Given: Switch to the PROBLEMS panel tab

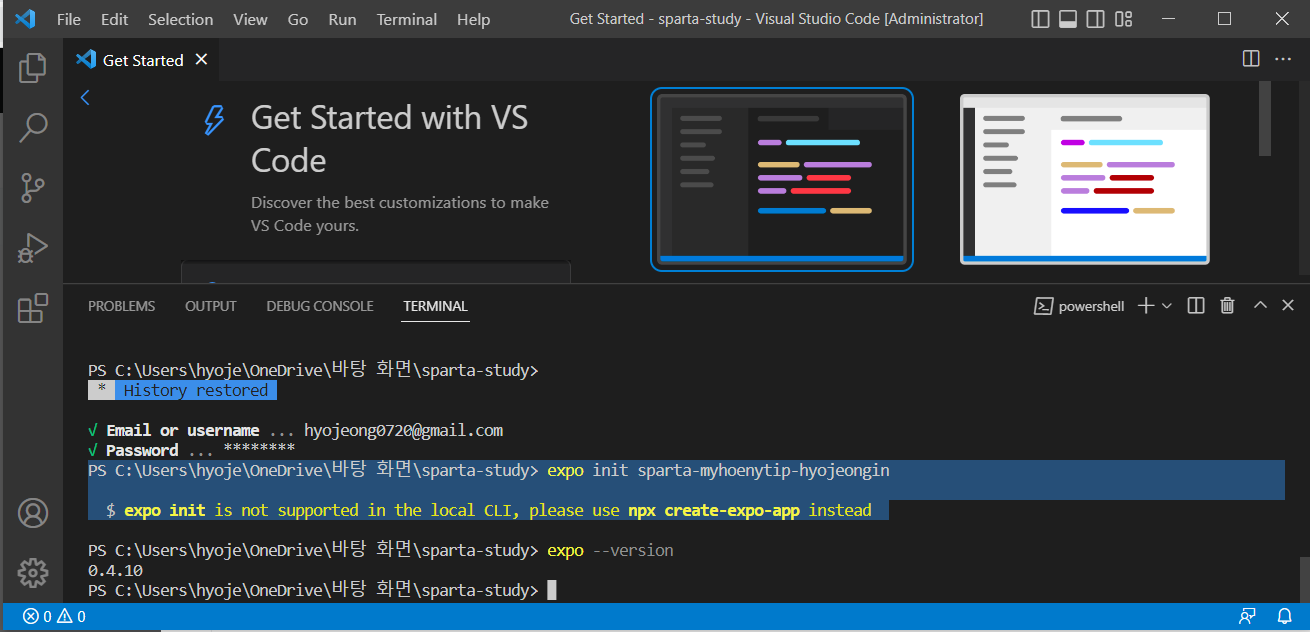Looking at the screenshot, I should point(122,306).
